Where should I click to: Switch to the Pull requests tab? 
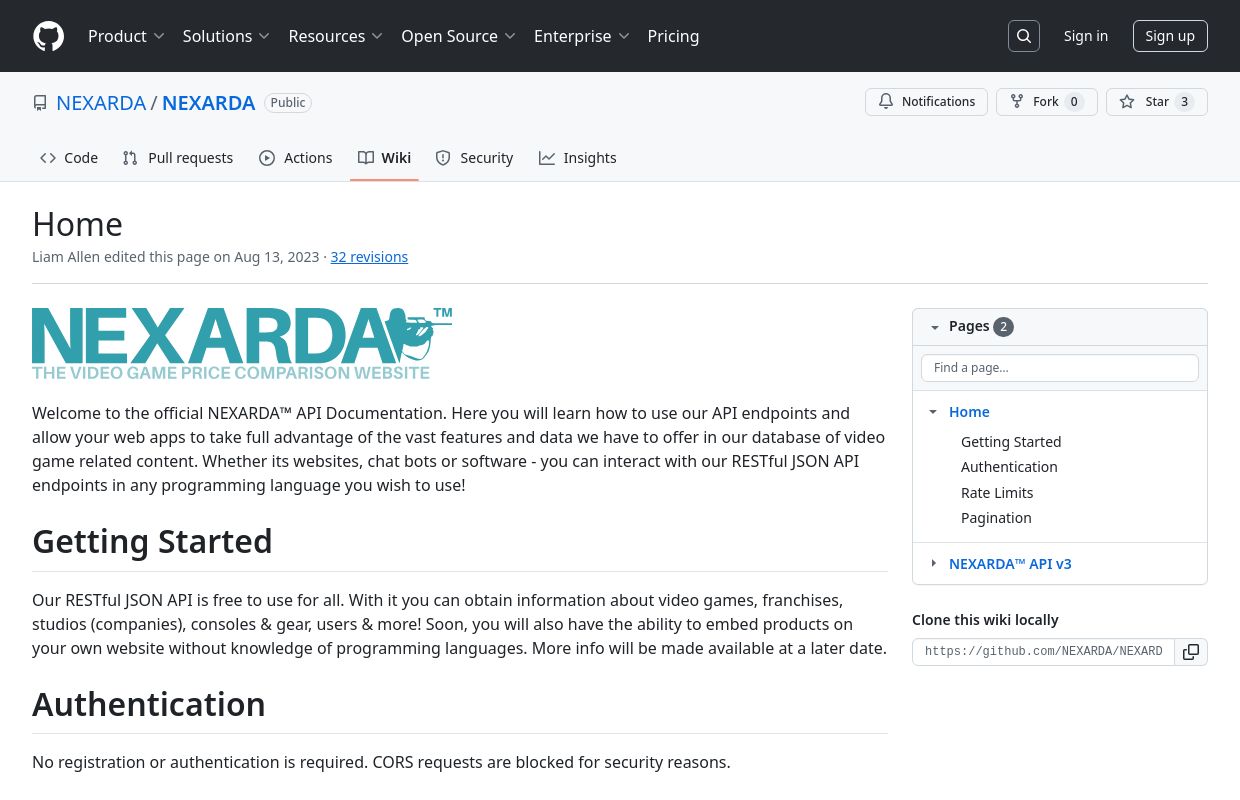[178, 158]
